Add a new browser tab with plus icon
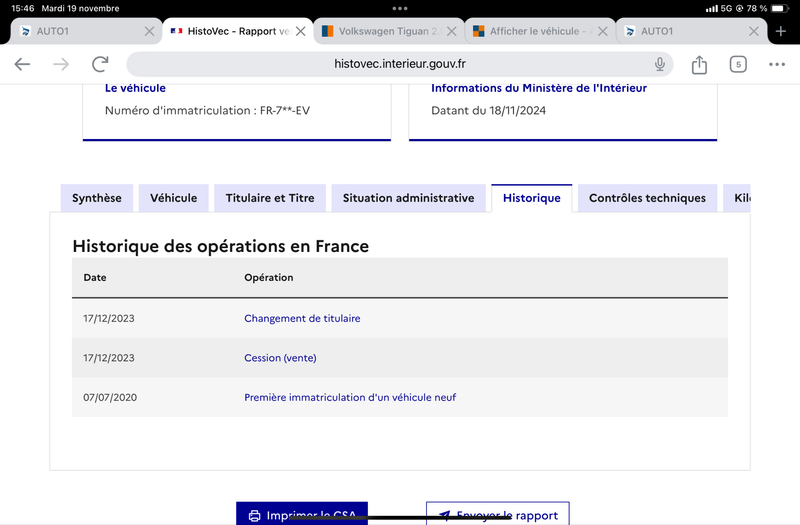The image size is (800, 525). tap(781, 31)
